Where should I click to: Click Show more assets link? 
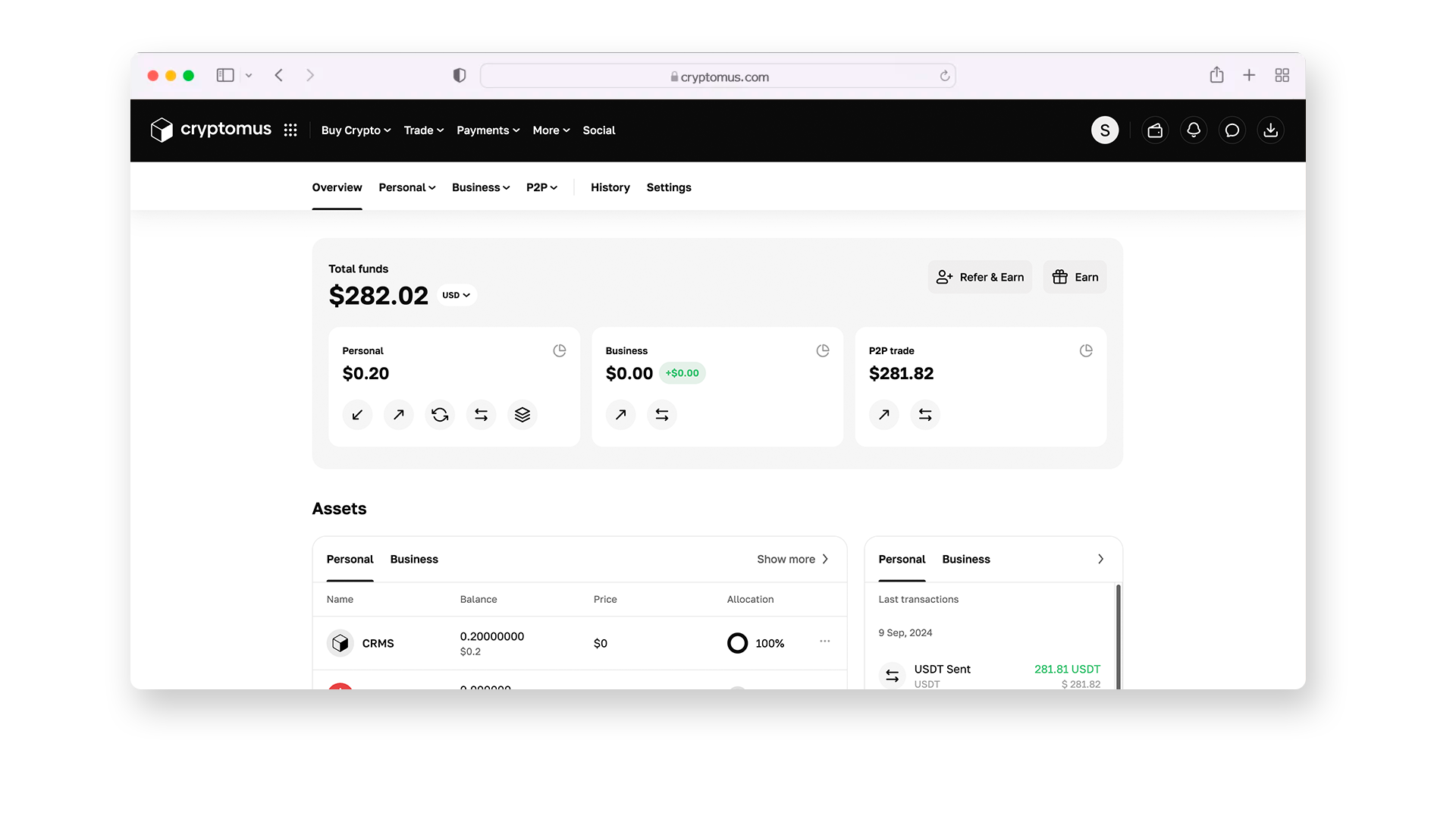click(x=793, y=559)
